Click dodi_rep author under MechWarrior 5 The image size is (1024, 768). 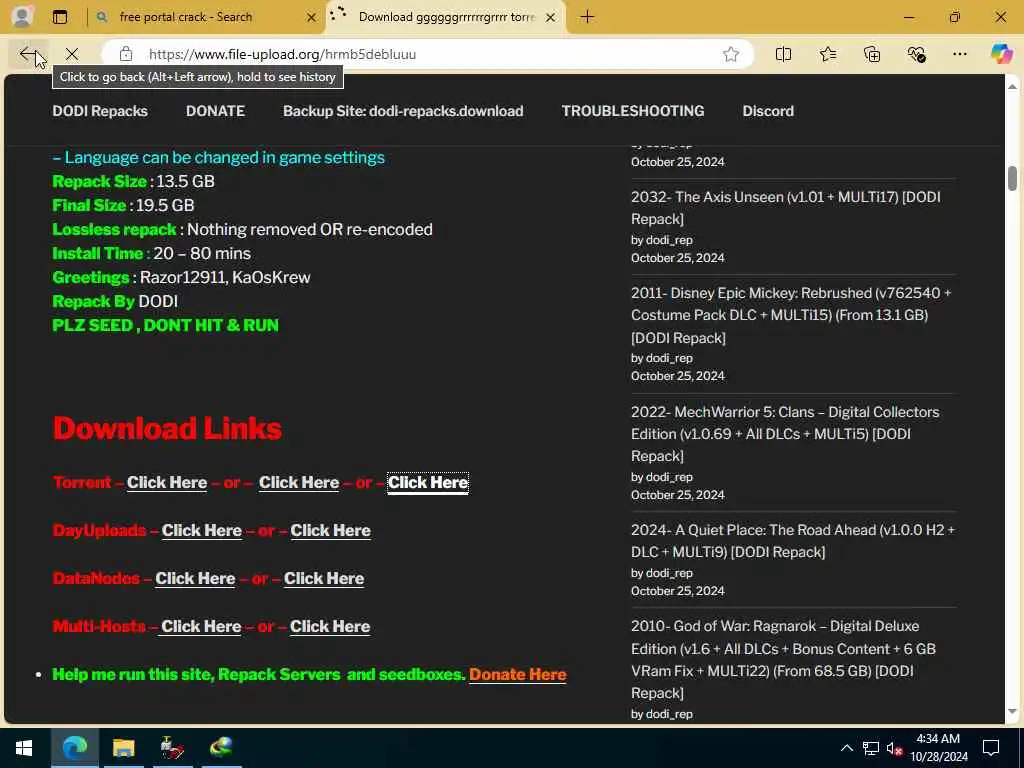pyautogui.click(x=669, y=477)
